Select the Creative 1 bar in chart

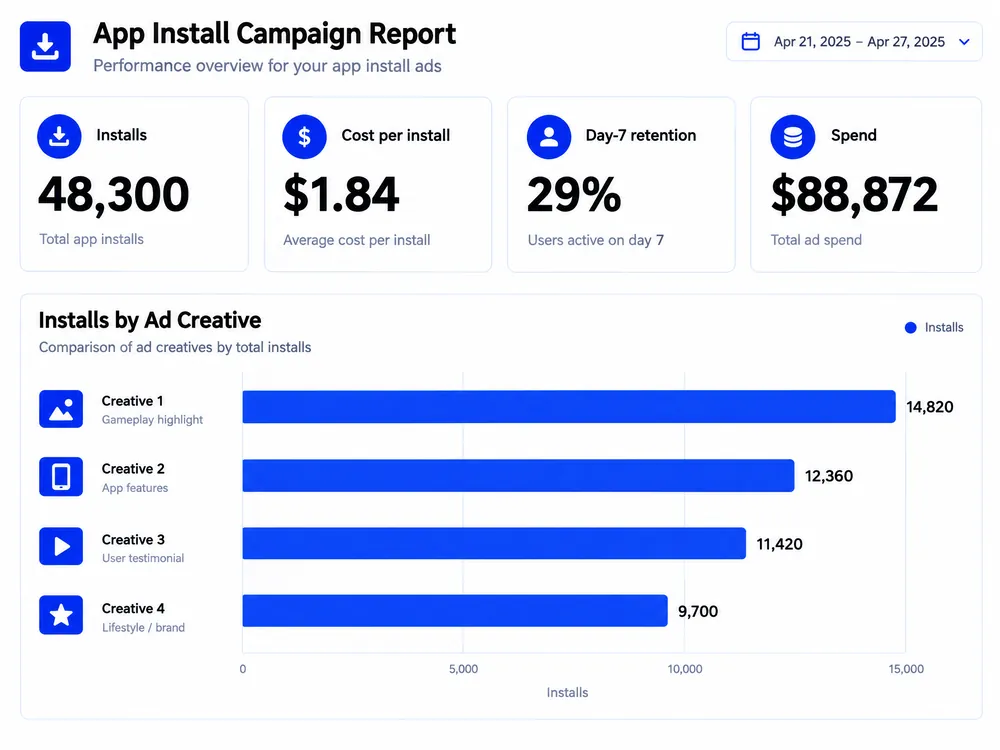click(x=569, y=407)
